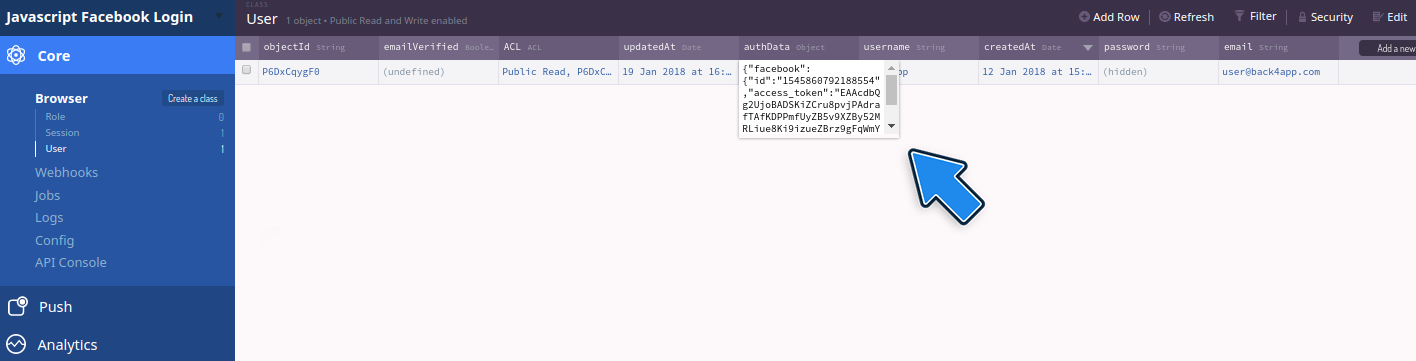Screen dimensions: 1416x361
Task: Click the Add Row plus icon
Action: pyautogui.click(x=1085, y=17)
